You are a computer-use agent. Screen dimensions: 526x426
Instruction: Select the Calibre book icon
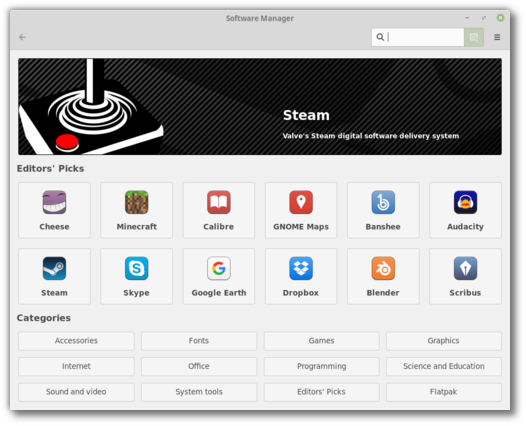coord(219,202)
